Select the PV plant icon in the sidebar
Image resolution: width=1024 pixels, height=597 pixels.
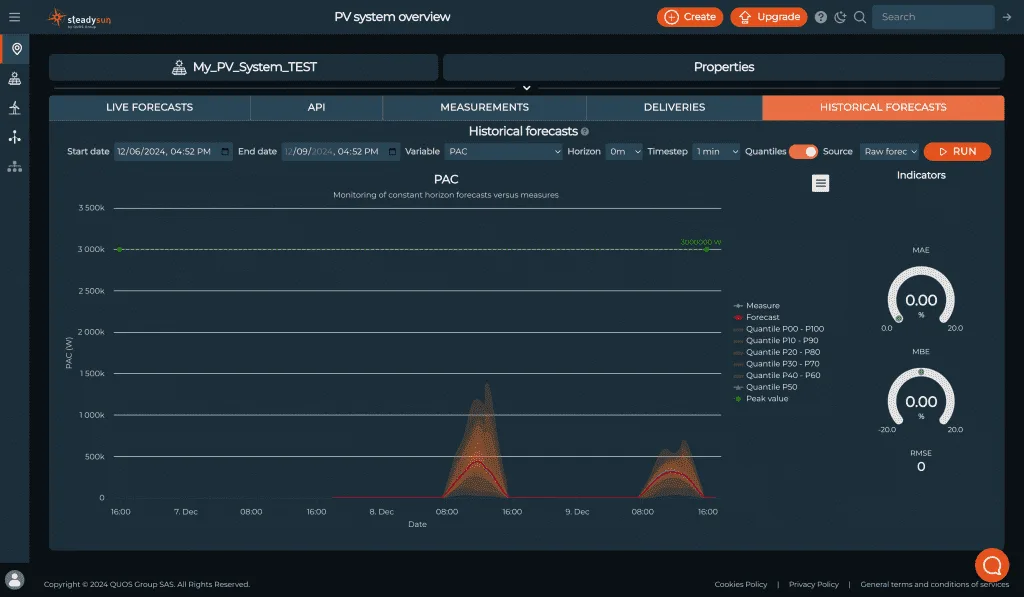click(x=14, y=78)
